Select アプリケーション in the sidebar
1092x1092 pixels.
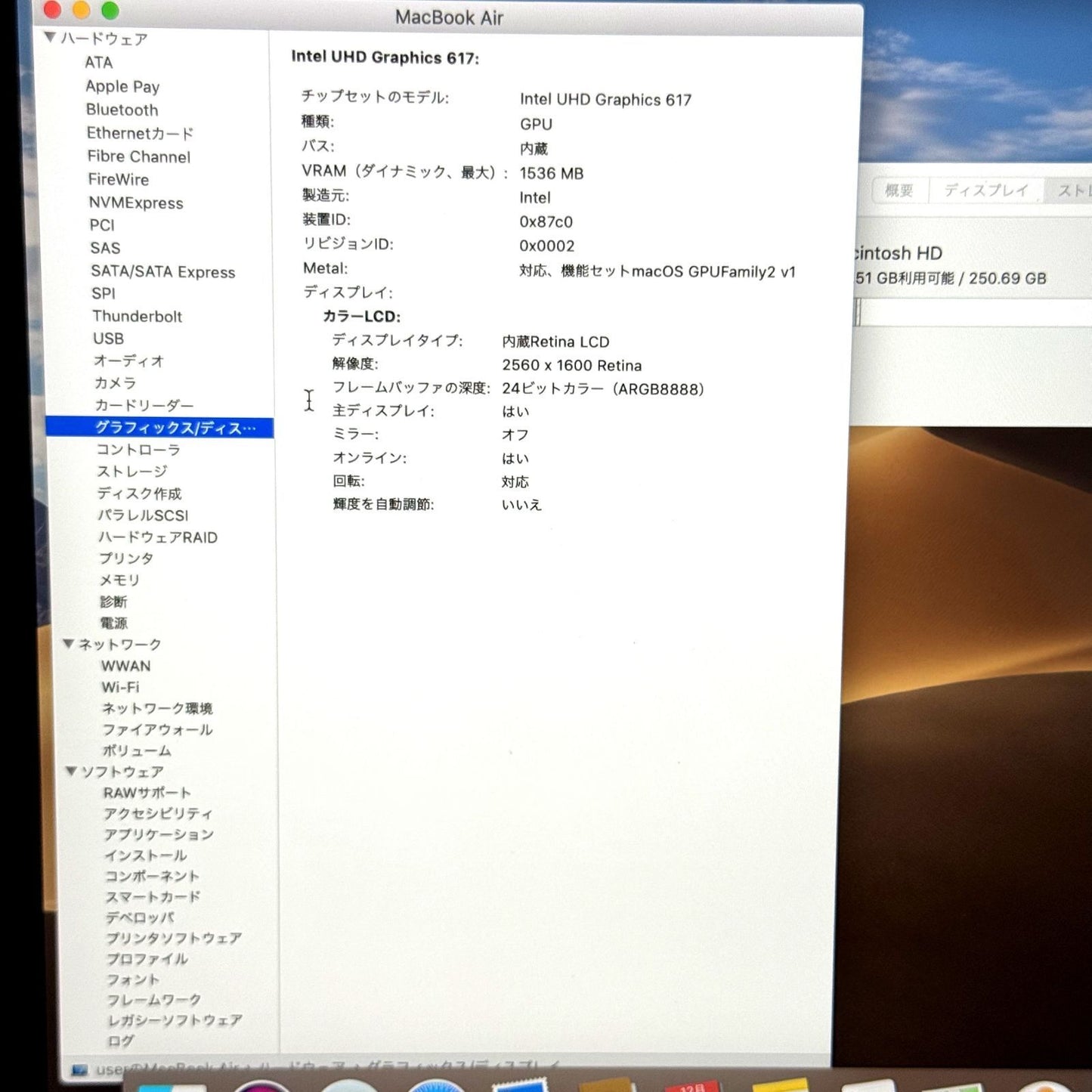tap(159, 834)
